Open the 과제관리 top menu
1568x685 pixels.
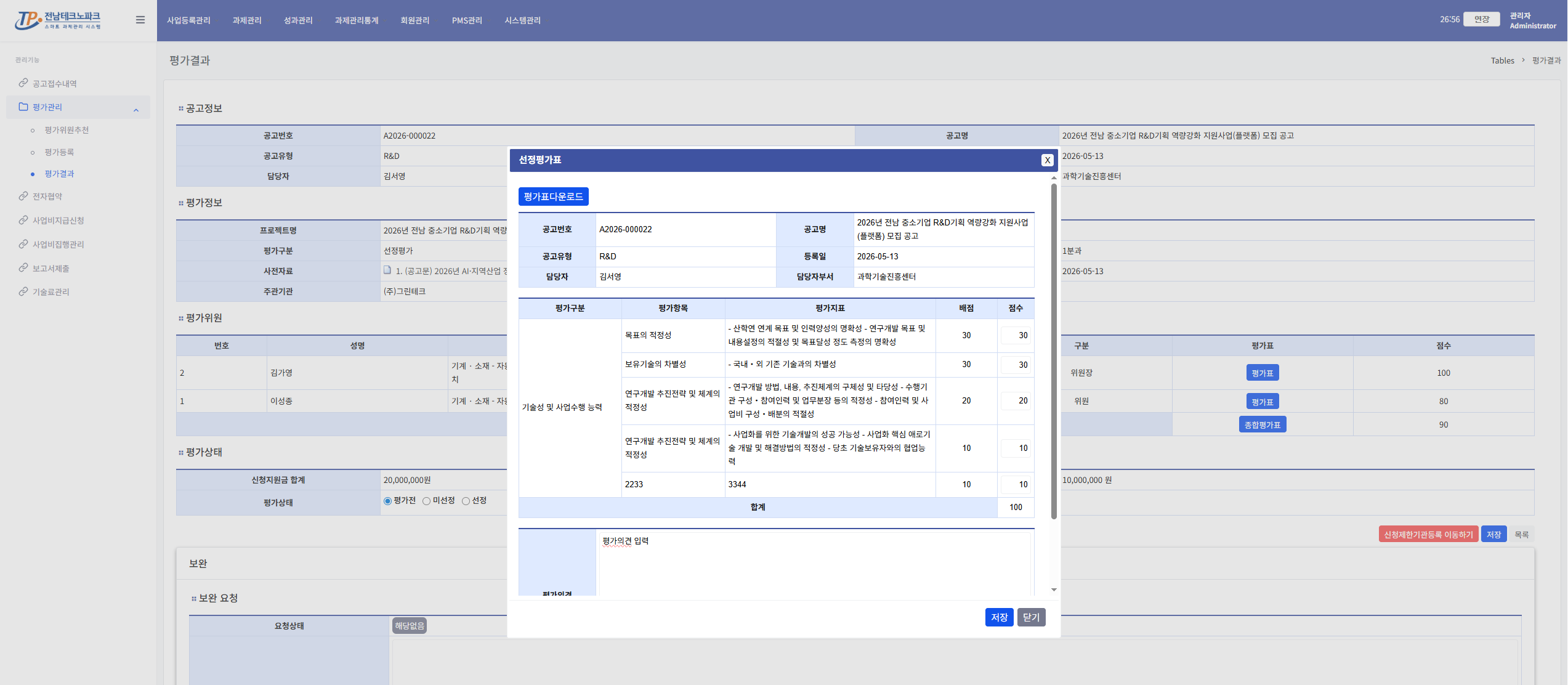click(x=247, y=20)
